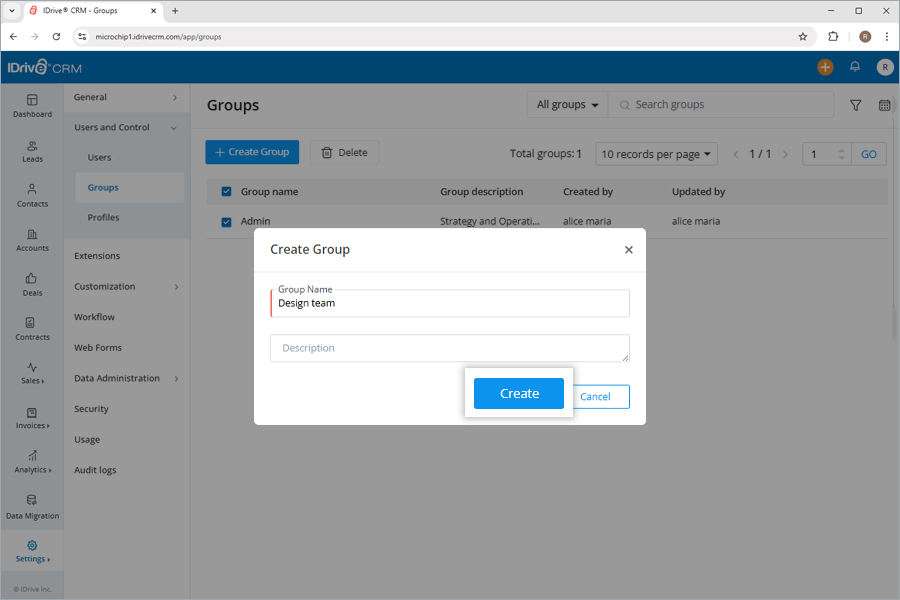Open the filter icon on the Groups page
The image size is (900, 600).
click(855, 104)
